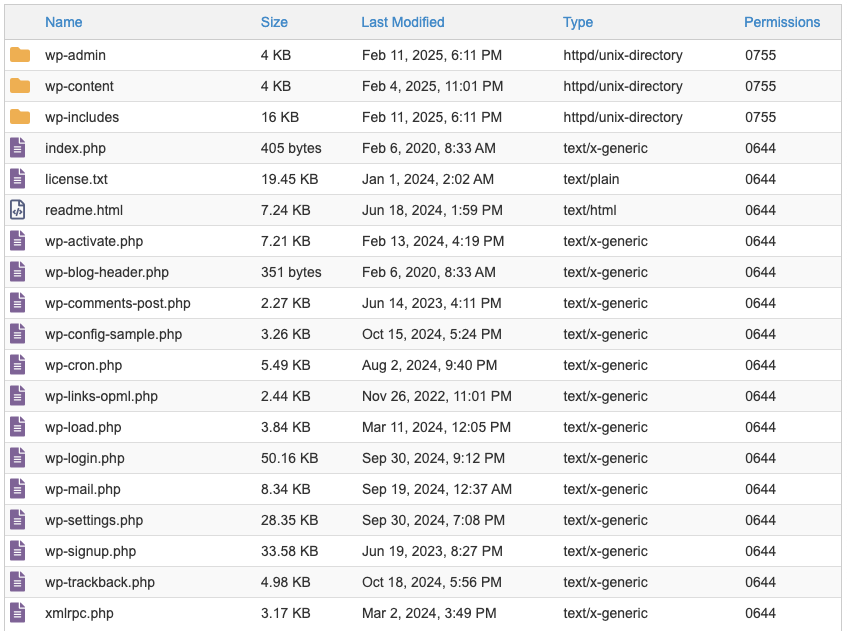This screenshot has height=631, width=847.
Task: Sort files by Name column header
Action: (x=64, y=22)
